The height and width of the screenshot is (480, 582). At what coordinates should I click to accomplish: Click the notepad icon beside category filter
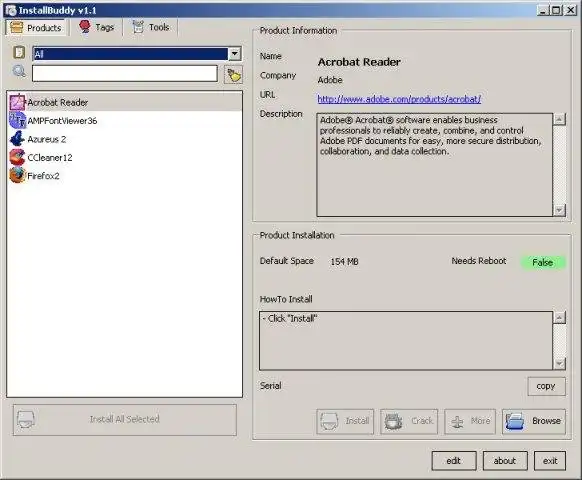point(19,52)
